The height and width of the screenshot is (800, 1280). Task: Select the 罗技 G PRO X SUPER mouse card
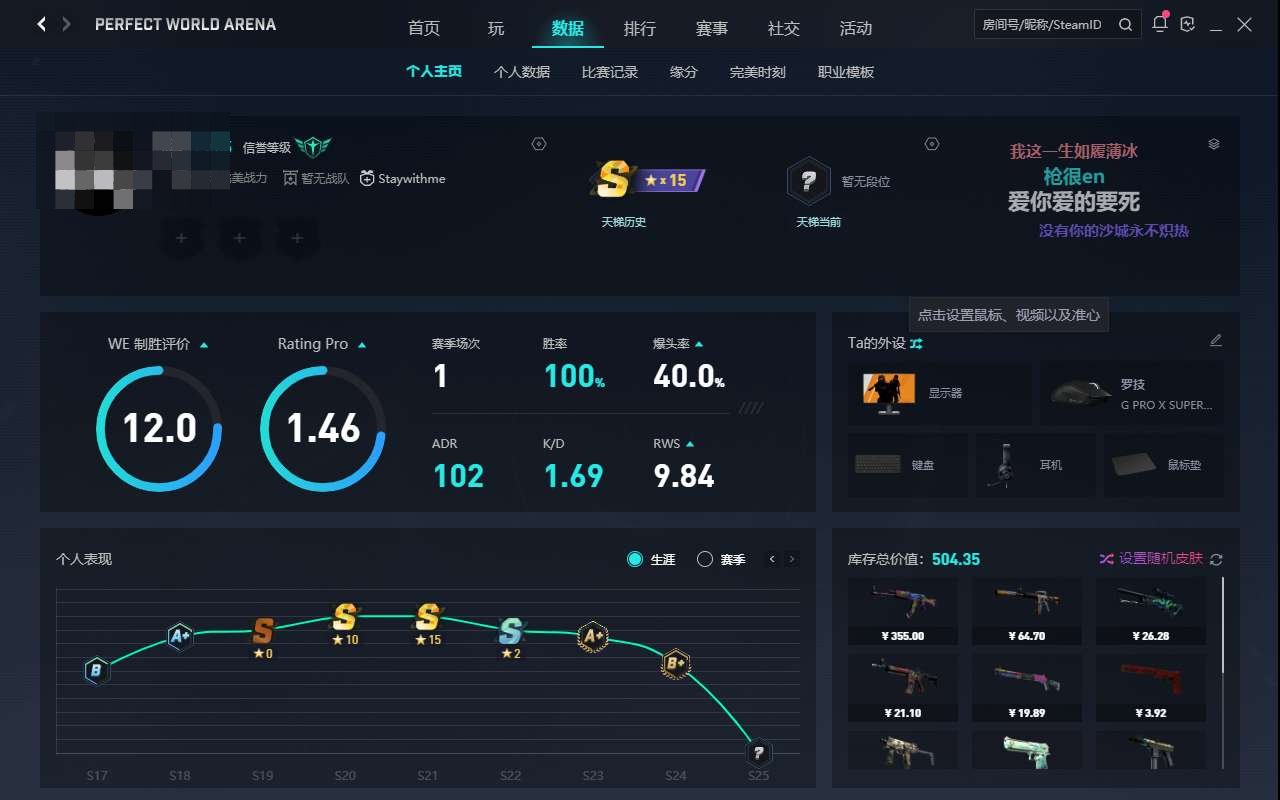point(1132,394)
